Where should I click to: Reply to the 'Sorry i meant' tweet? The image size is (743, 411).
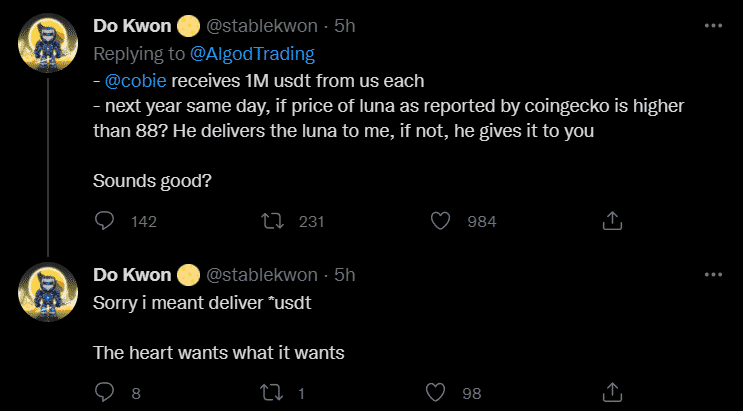(x=106, y=391)
